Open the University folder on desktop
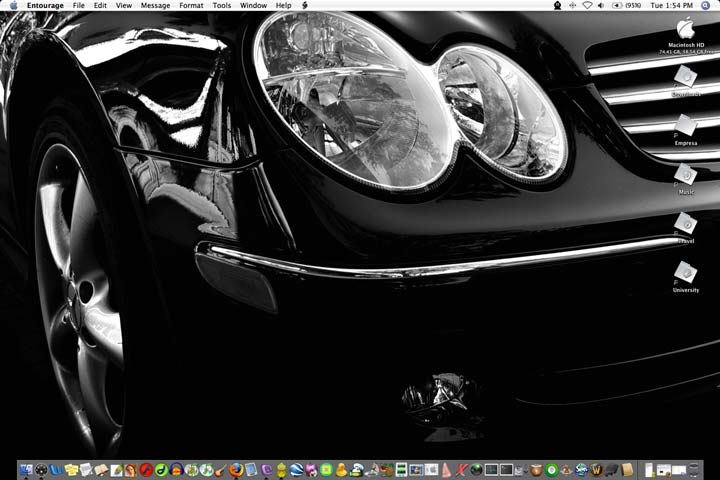 [685, 272]
